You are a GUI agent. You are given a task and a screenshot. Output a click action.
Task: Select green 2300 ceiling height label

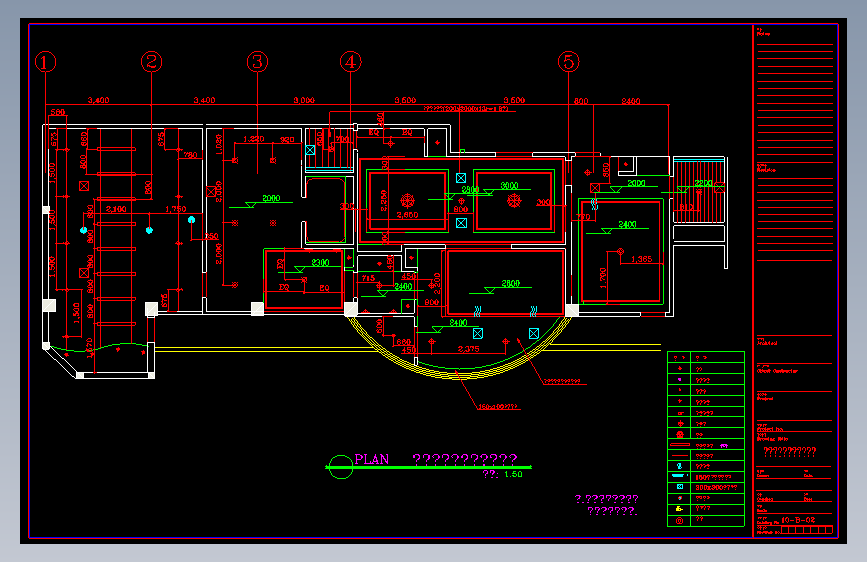click(x=321, y=262)
